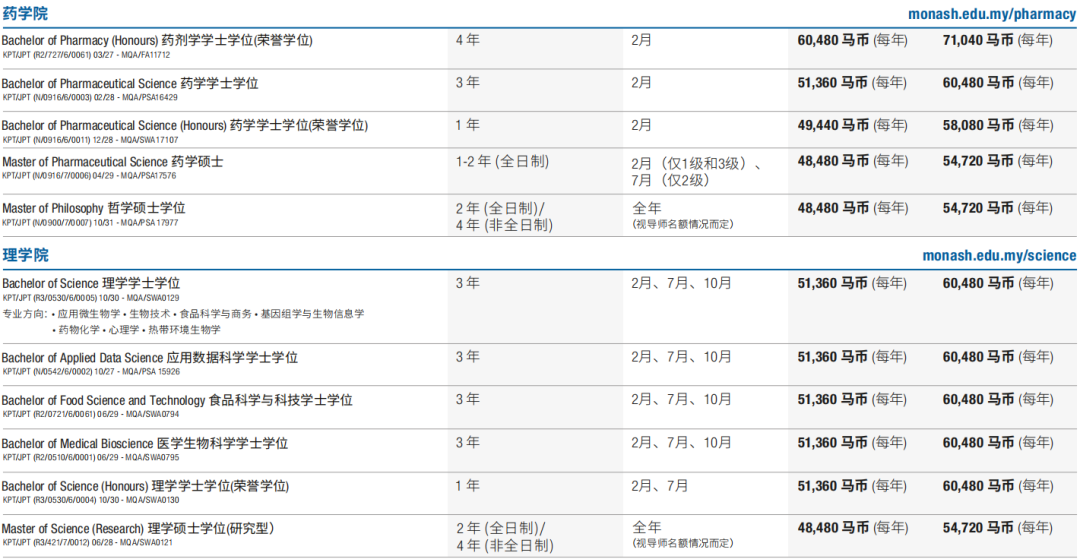This screenshot has height=559, width=1080.
Task: Click 全年 intake in Master of Philosophy row
Action: [x=646, y=209]
